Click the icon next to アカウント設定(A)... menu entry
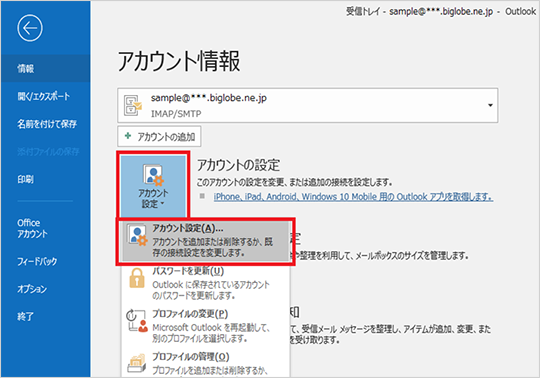 (x=137, y=235)
